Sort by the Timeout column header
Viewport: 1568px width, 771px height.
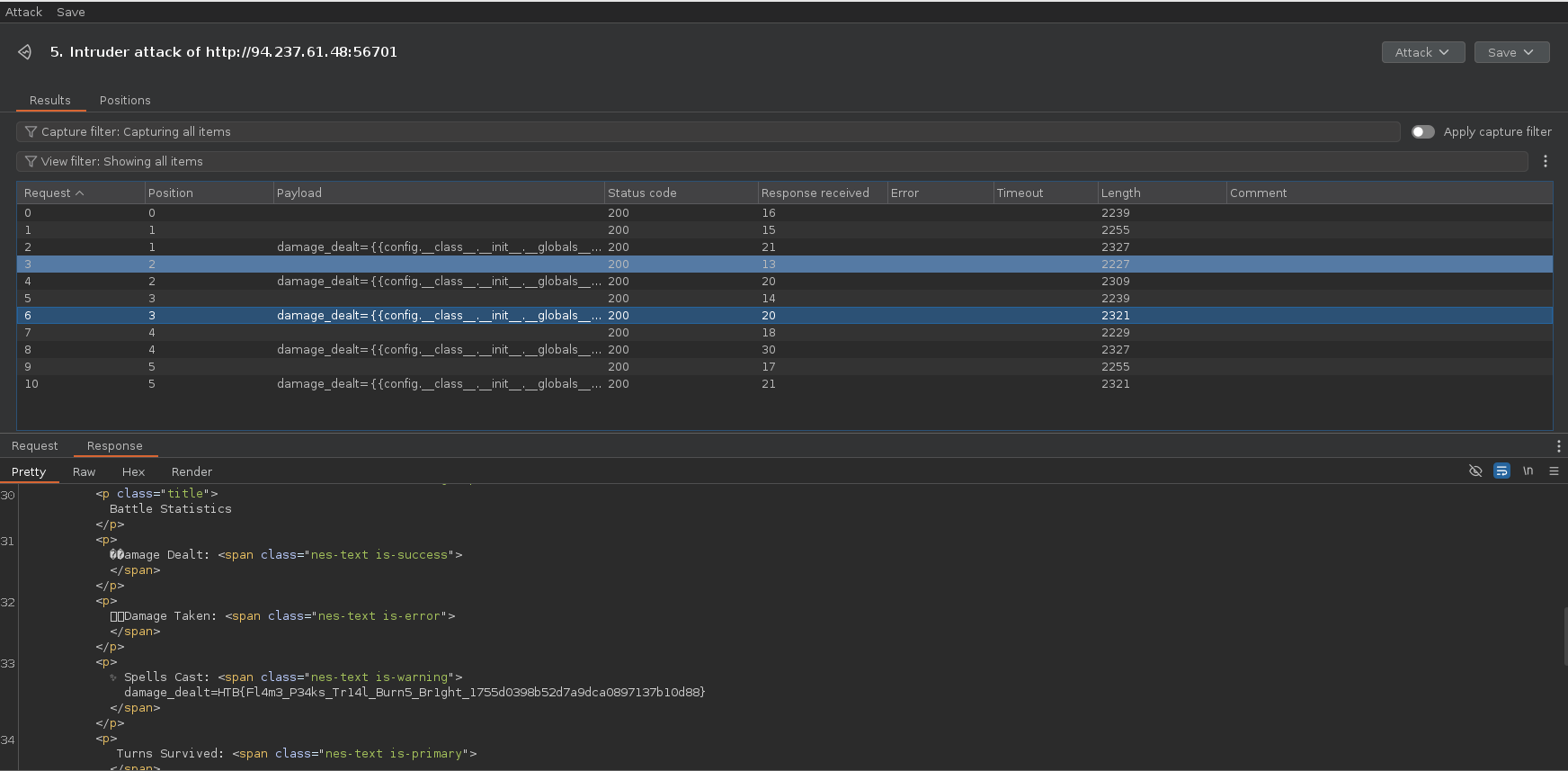pos(1045,193)
